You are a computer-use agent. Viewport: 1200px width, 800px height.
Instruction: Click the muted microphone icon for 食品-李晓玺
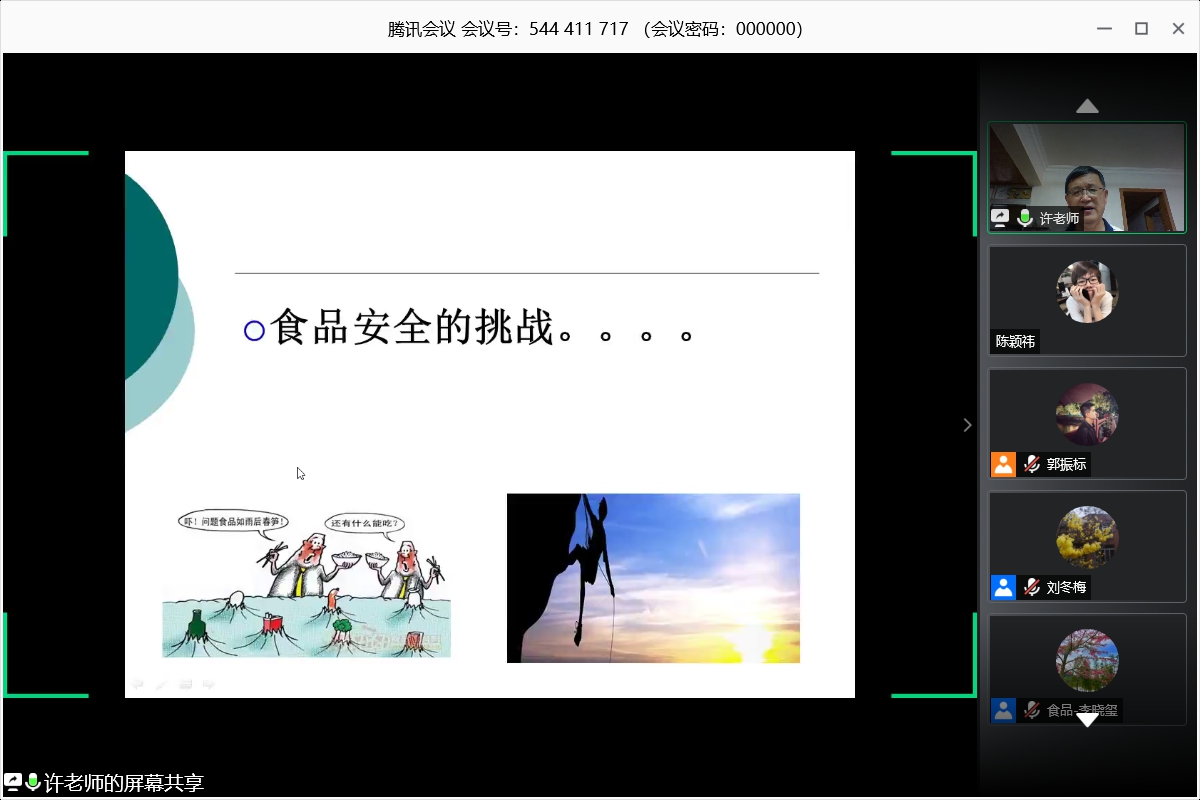[x=1031, y=710]
